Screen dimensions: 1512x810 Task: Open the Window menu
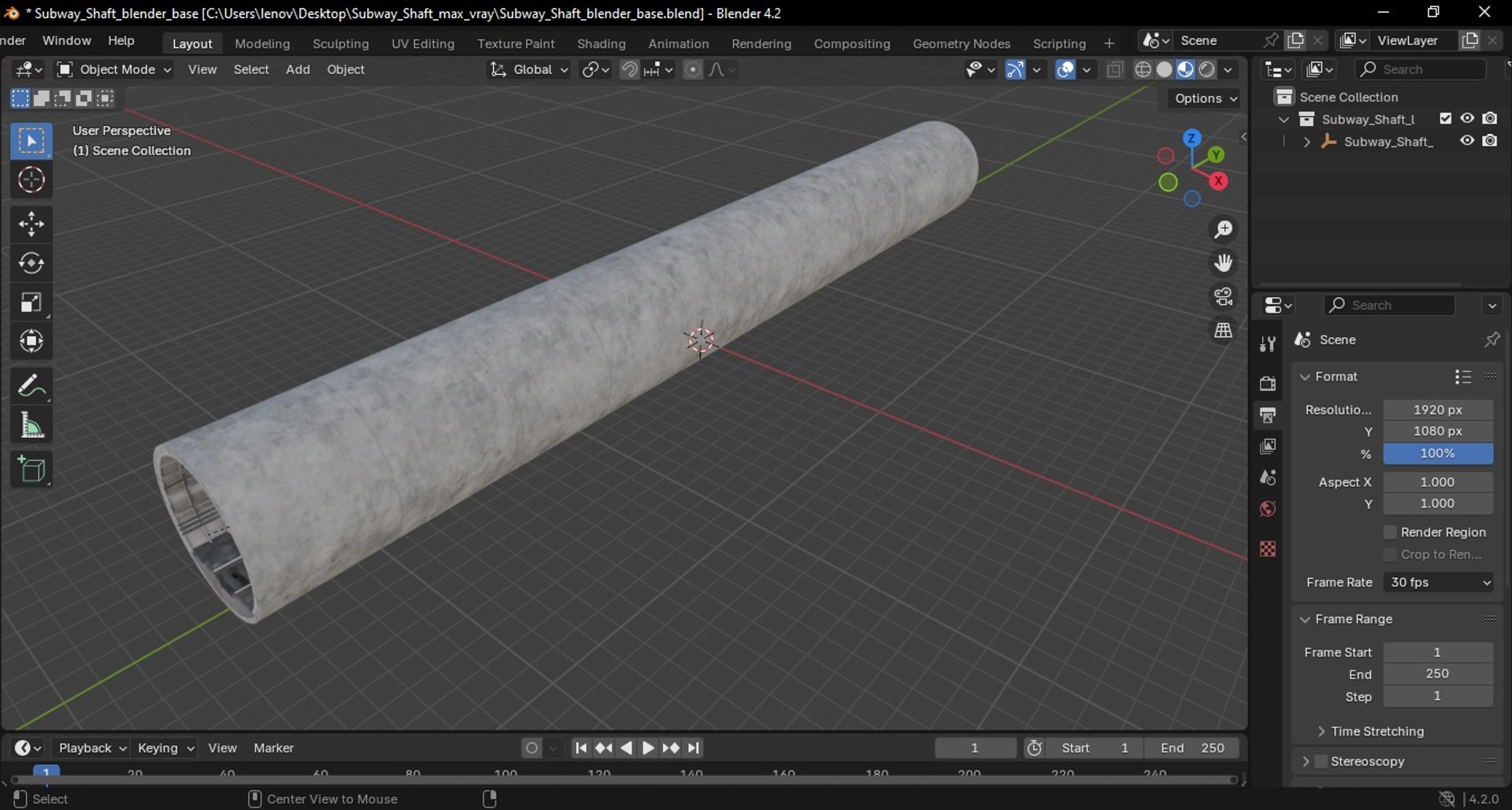click(67, 40)
